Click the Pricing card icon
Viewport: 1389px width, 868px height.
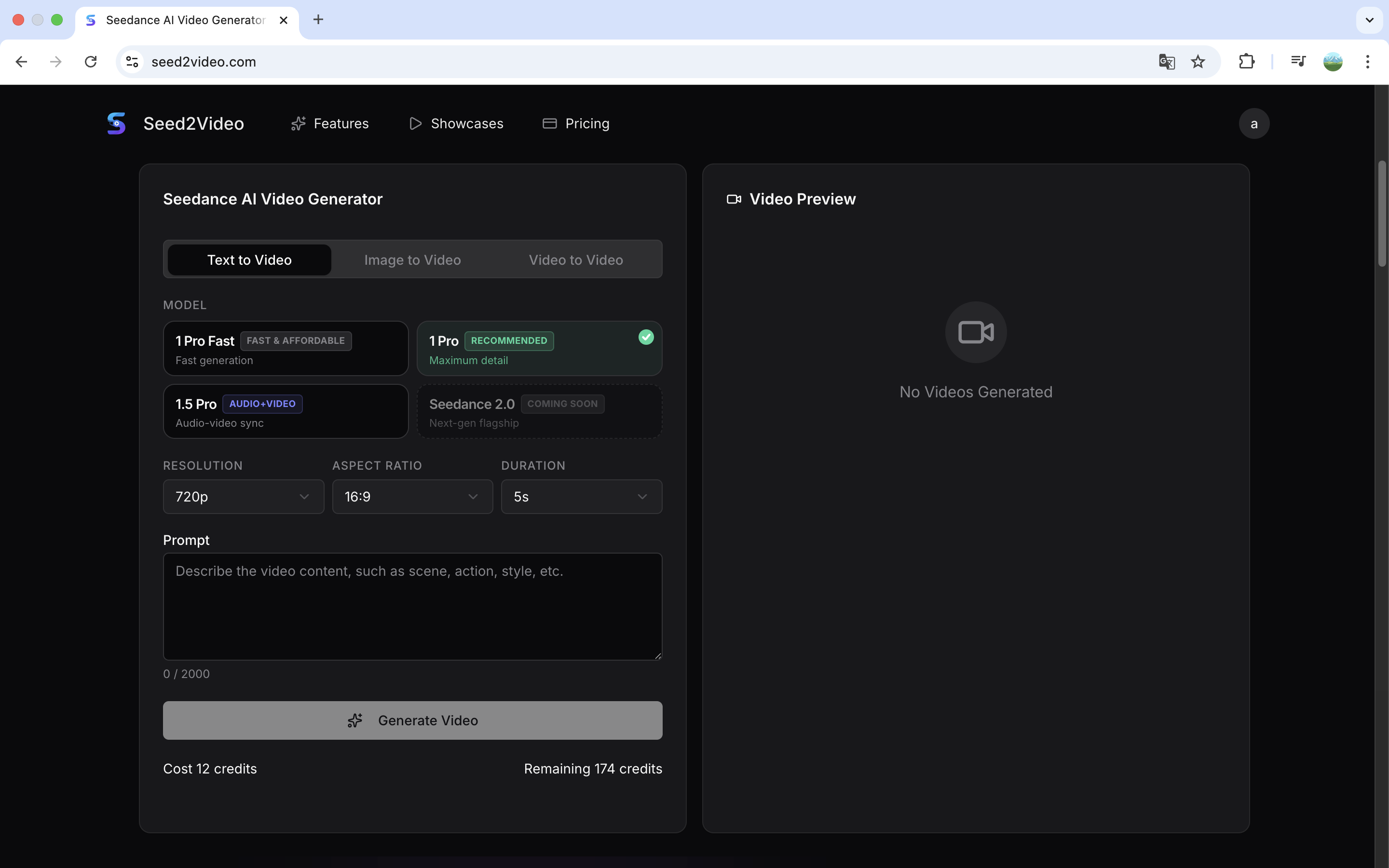click(x=549, y=123)
